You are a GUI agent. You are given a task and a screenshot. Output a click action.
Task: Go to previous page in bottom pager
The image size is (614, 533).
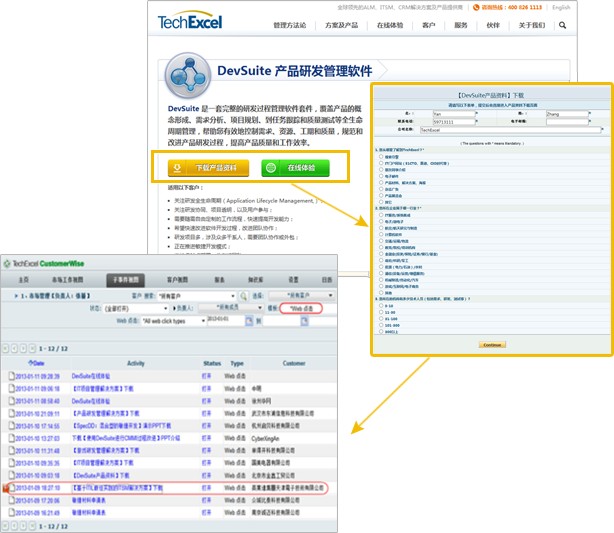(14, 526)
